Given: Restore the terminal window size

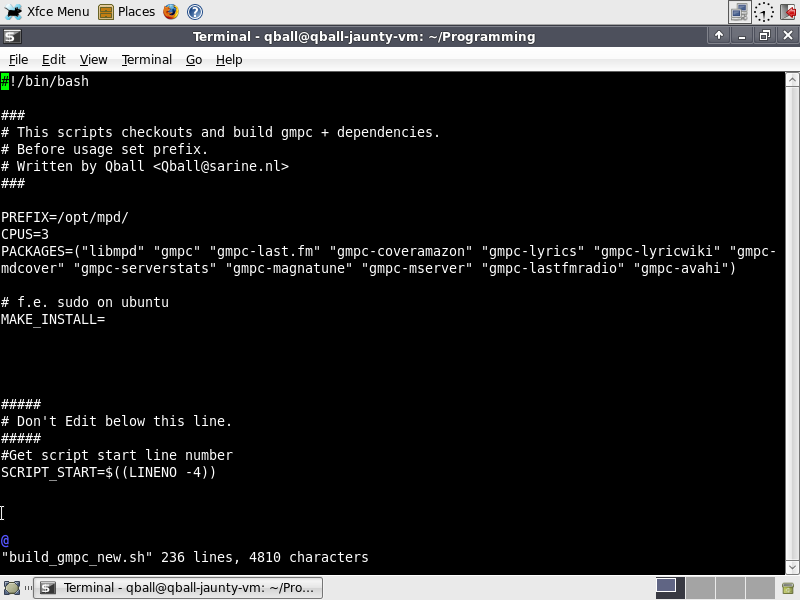Looking at the screenshot, I should coord(765,35).
